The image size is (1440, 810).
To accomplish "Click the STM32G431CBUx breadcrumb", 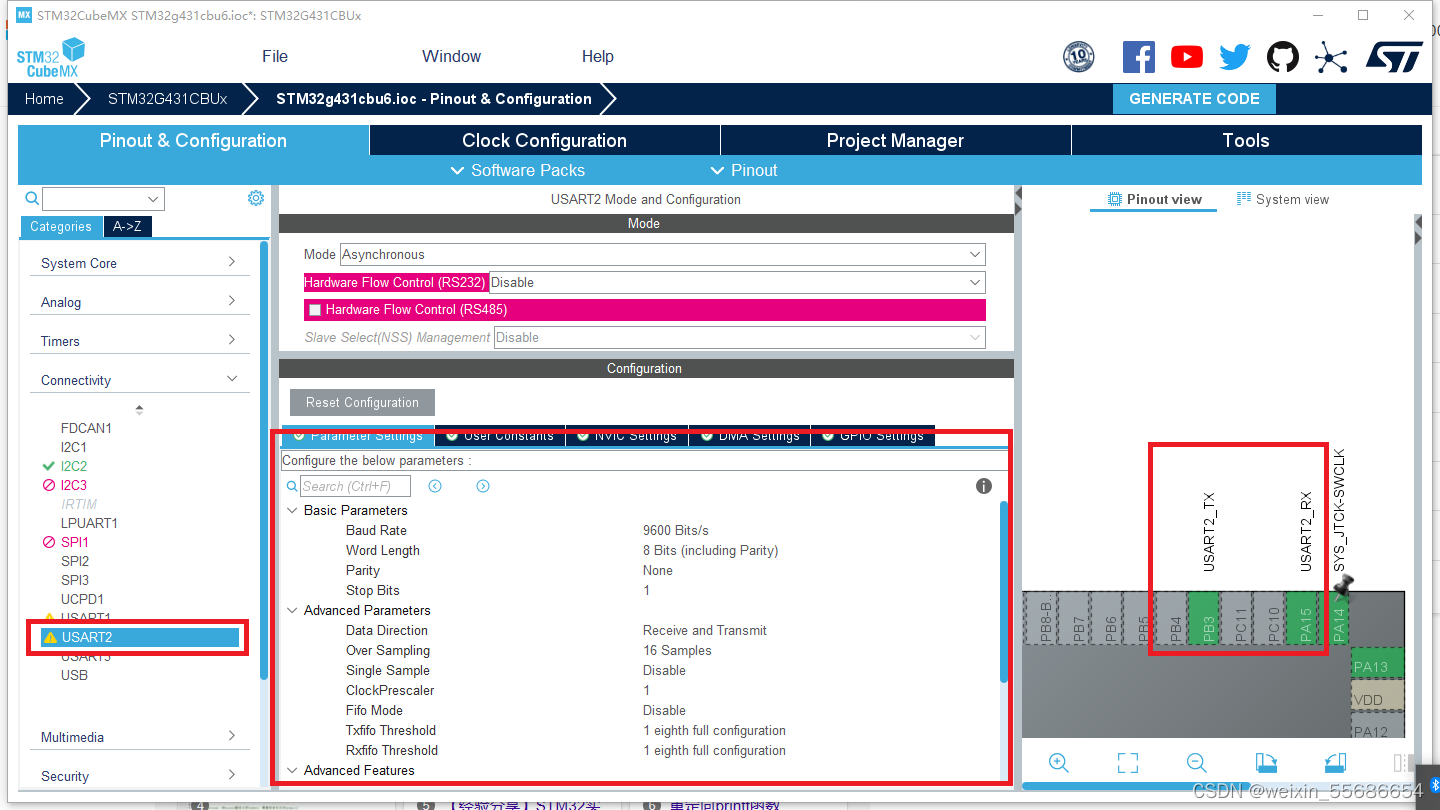I will [167, 99].
